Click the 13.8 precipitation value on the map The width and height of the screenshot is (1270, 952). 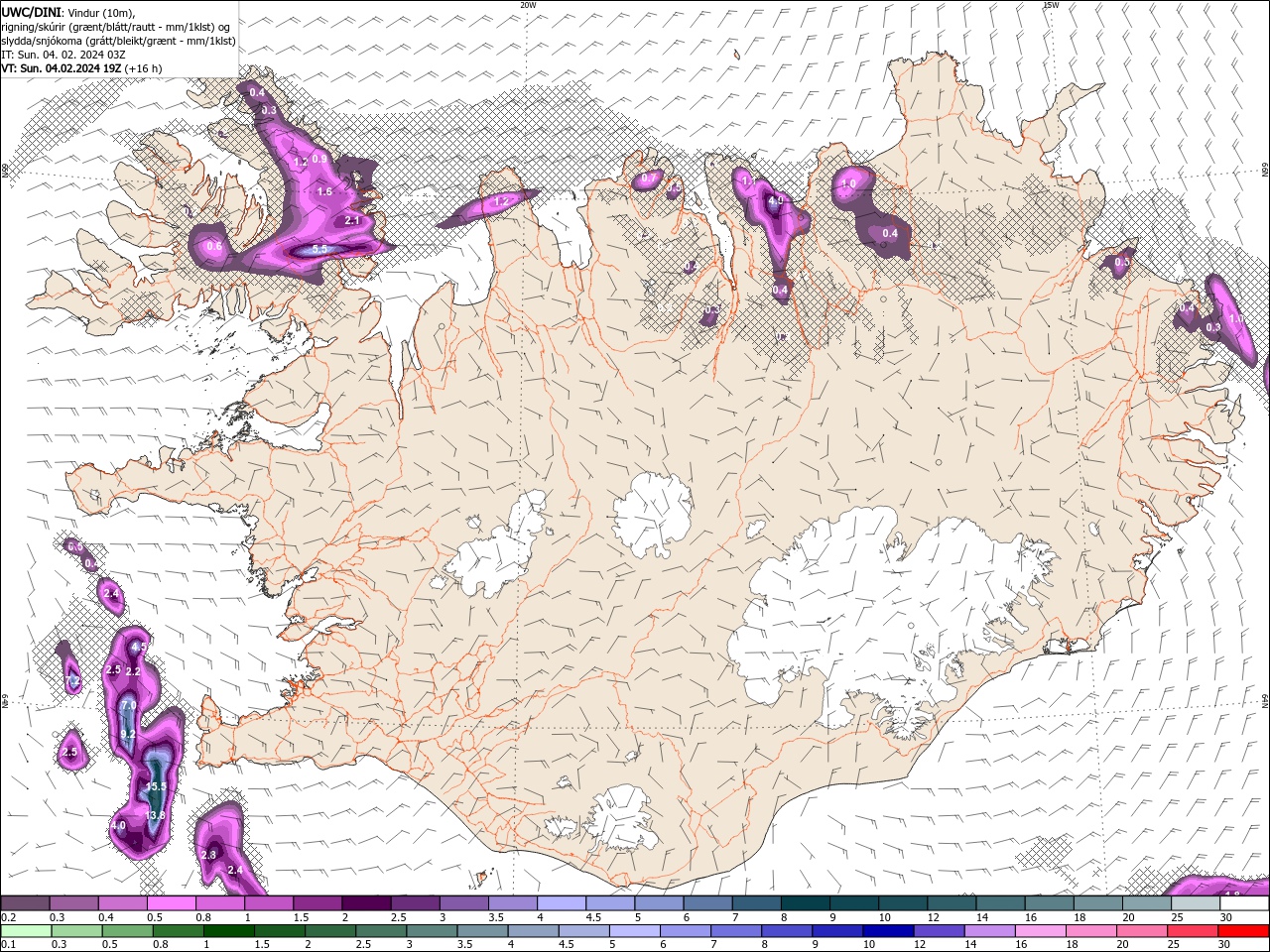click(155, 816)
